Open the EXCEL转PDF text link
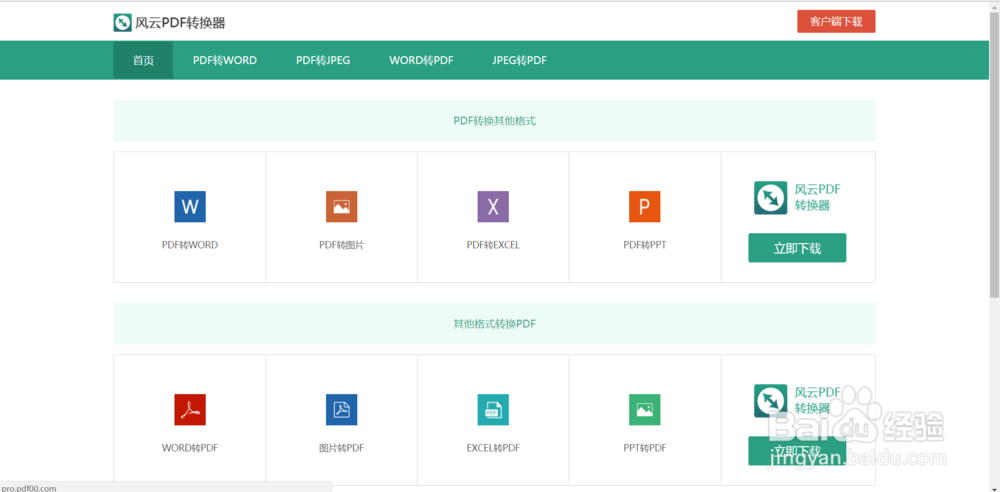1000x492 pixels. pos(493,448)
